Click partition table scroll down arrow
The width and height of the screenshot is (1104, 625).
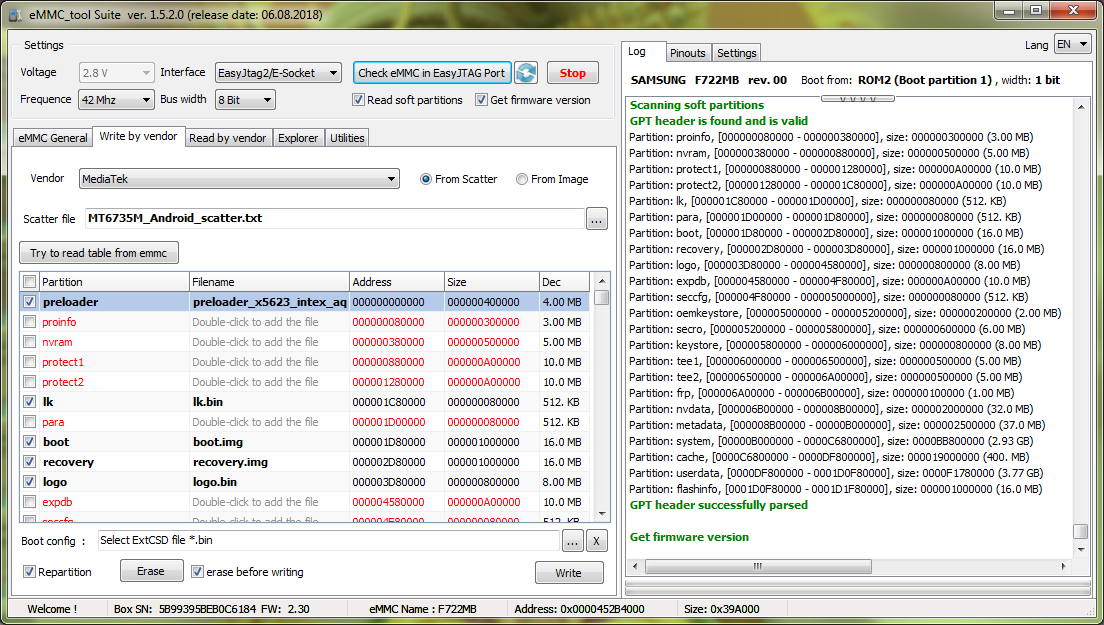(601, 514)
